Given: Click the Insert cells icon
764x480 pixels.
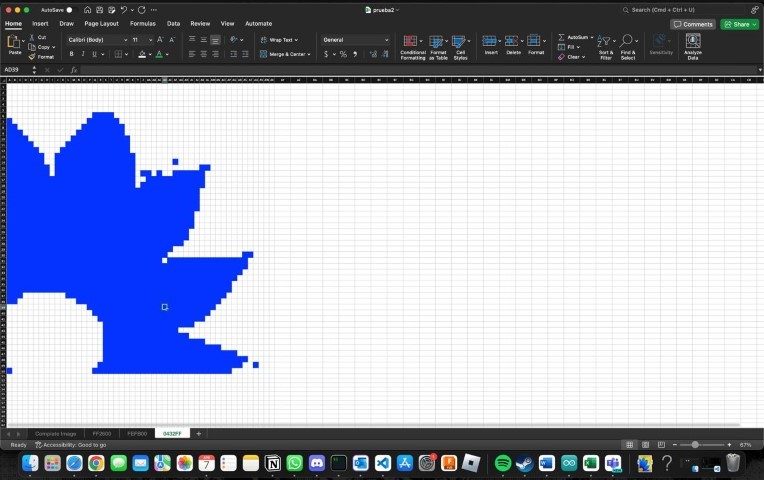Looking at the screenshot, I should (489, 40).
